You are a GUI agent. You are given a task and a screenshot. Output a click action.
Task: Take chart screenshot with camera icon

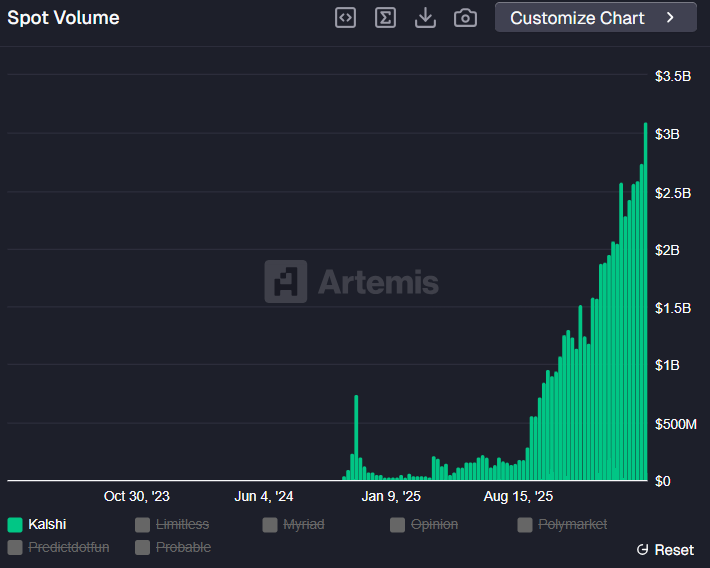(465, 18)
